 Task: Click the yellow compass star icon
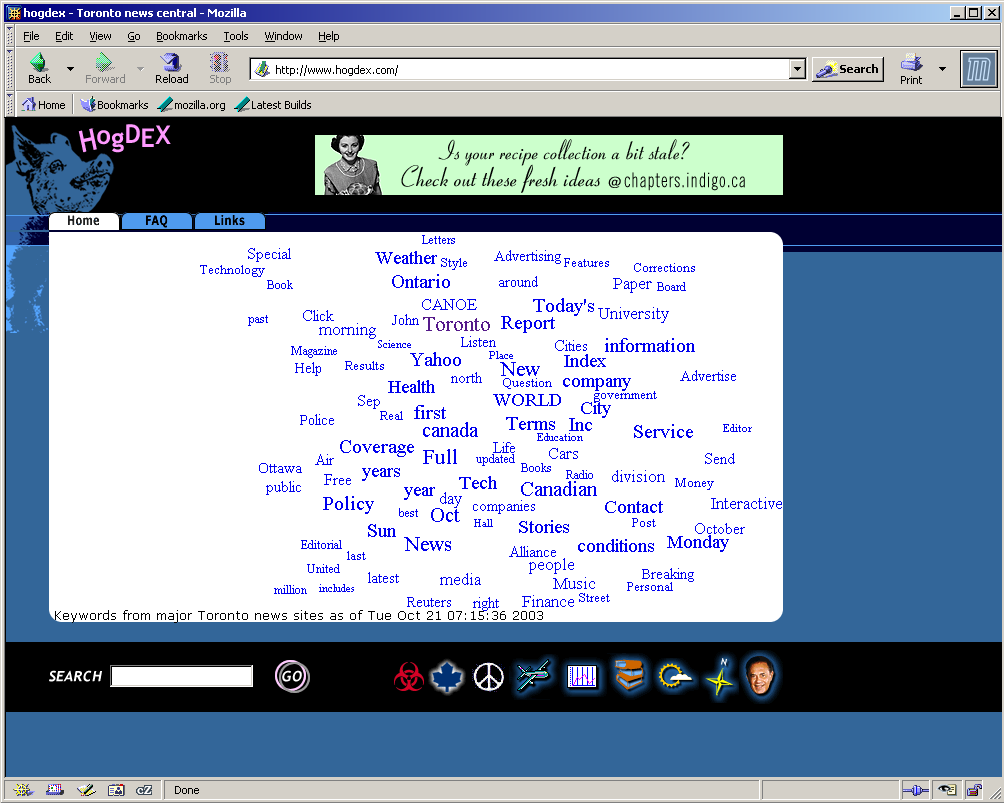[720, 677]
